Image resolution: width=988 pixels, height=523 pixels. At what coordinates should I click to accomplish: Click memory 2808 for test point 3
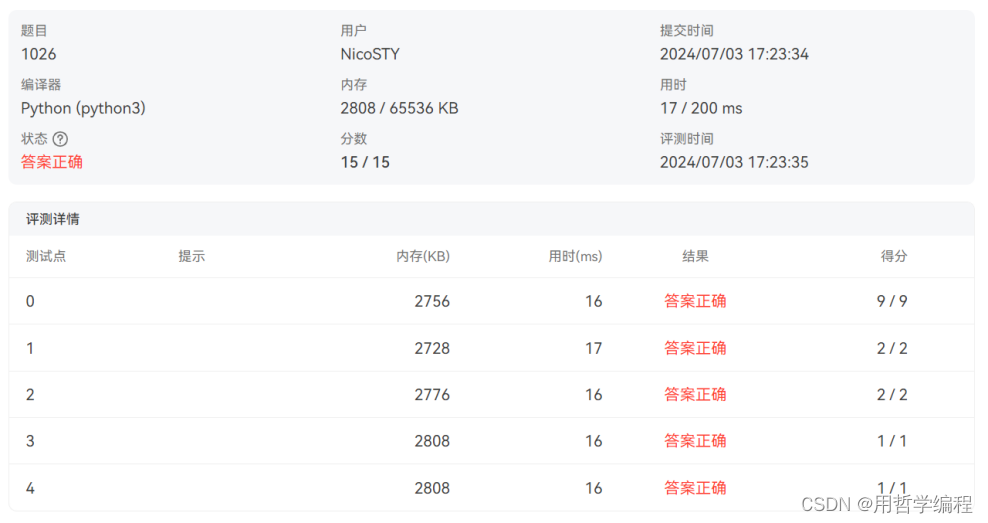[432, 441]
